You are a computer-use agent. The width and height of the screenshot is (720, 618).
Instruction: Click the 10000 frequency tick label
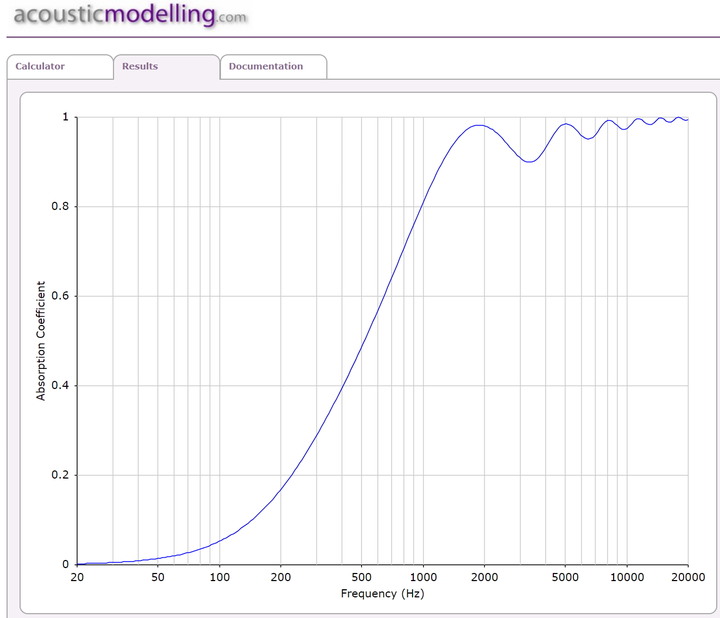[x=627, y=577]
